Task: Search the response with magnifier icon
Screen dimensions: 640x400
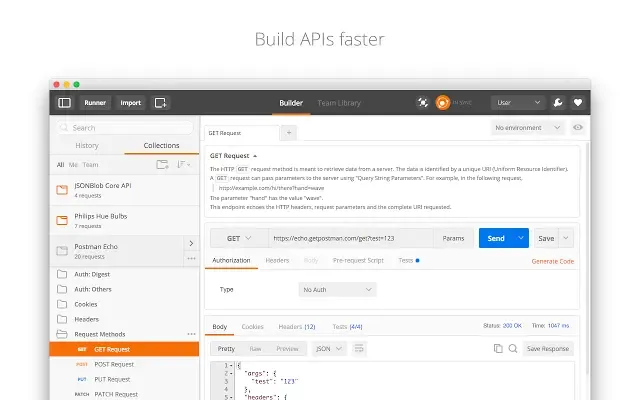Action: pos(513,349)
